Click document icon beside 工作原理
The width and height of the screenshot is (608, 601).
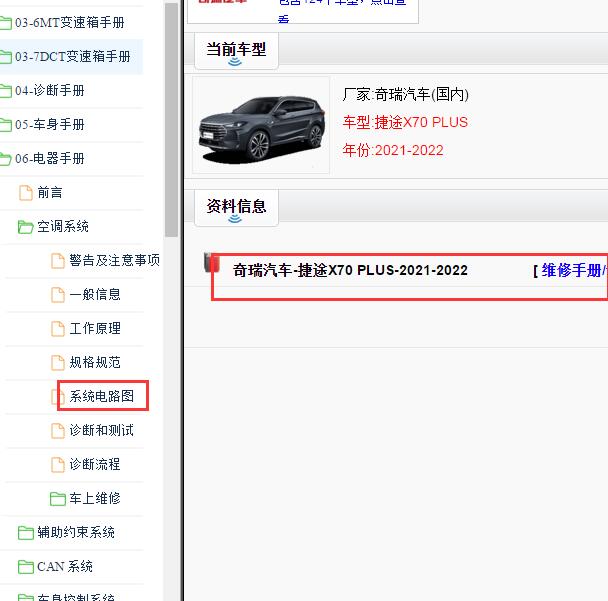[58, 329]
